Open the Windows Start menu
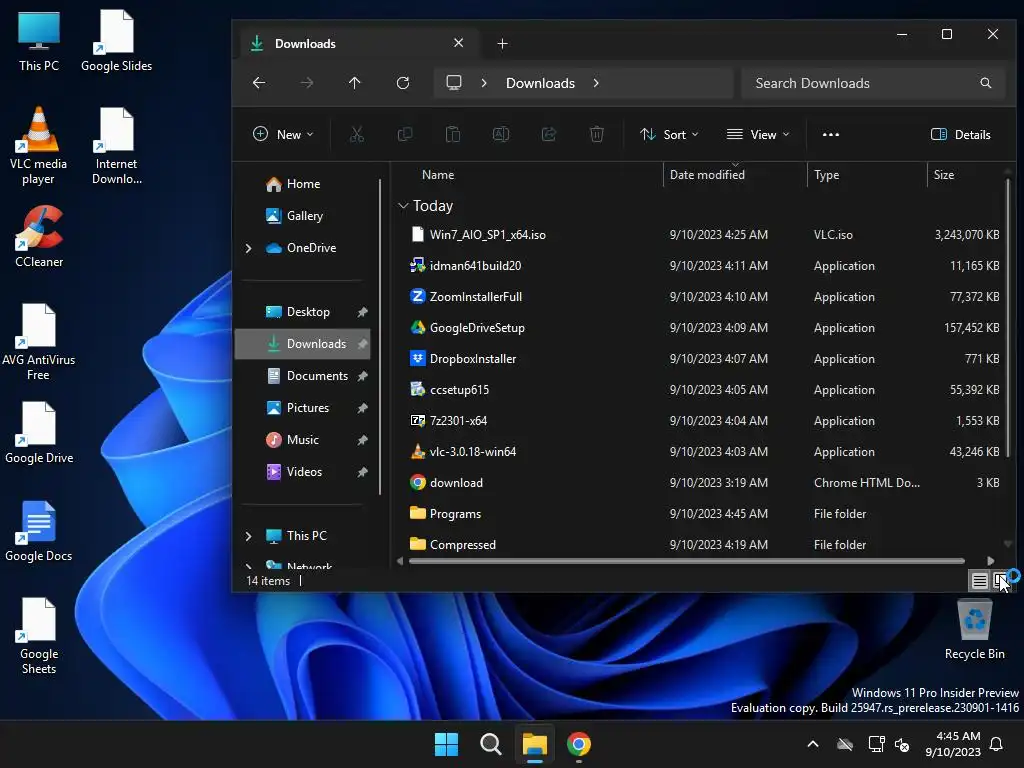 point(447,744)
